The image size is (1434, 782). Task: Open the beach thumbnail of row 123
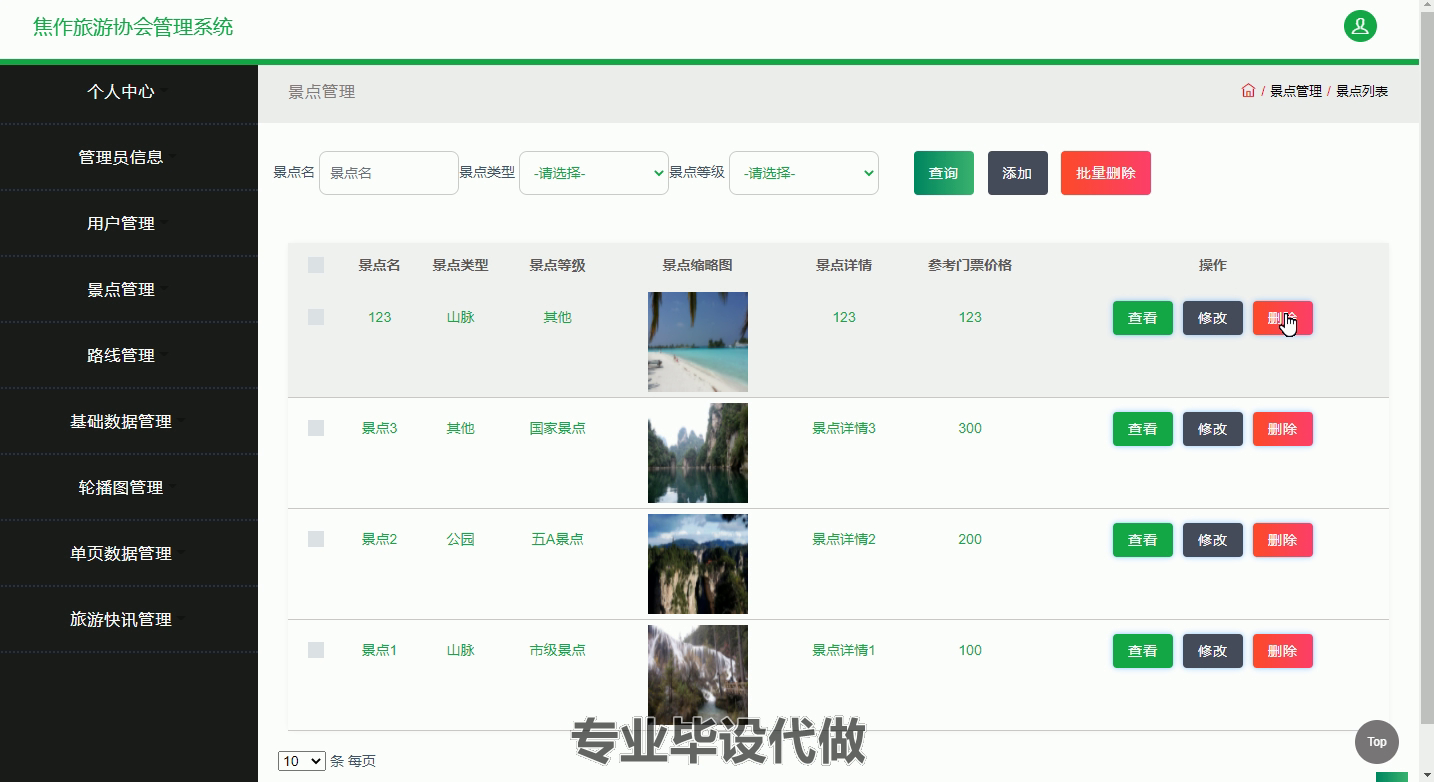(698, 342)
